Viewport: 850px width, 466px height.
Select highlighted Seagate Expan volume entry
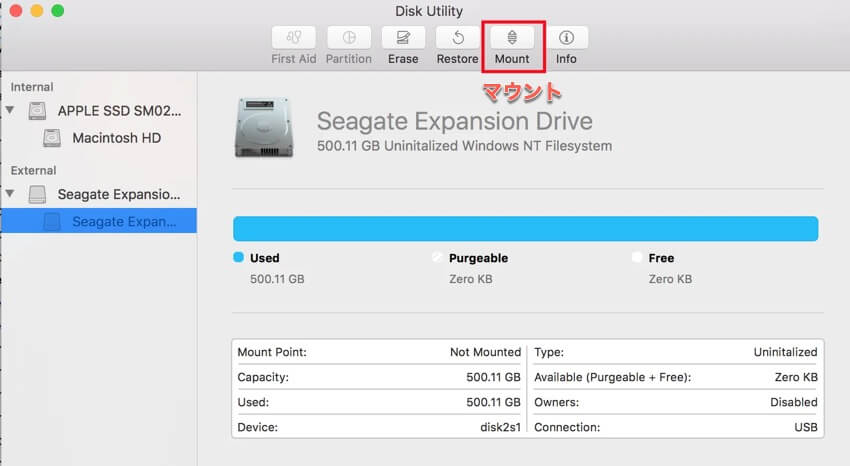[x=125, y=222]
